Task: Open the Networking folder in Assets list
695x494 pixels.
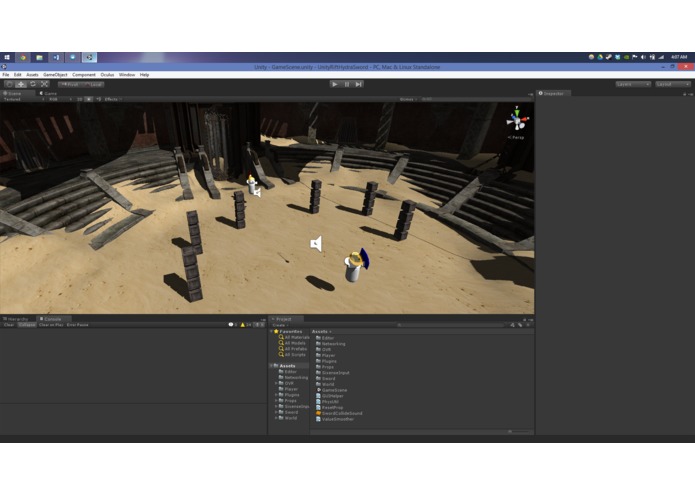Action: point(331,344)
